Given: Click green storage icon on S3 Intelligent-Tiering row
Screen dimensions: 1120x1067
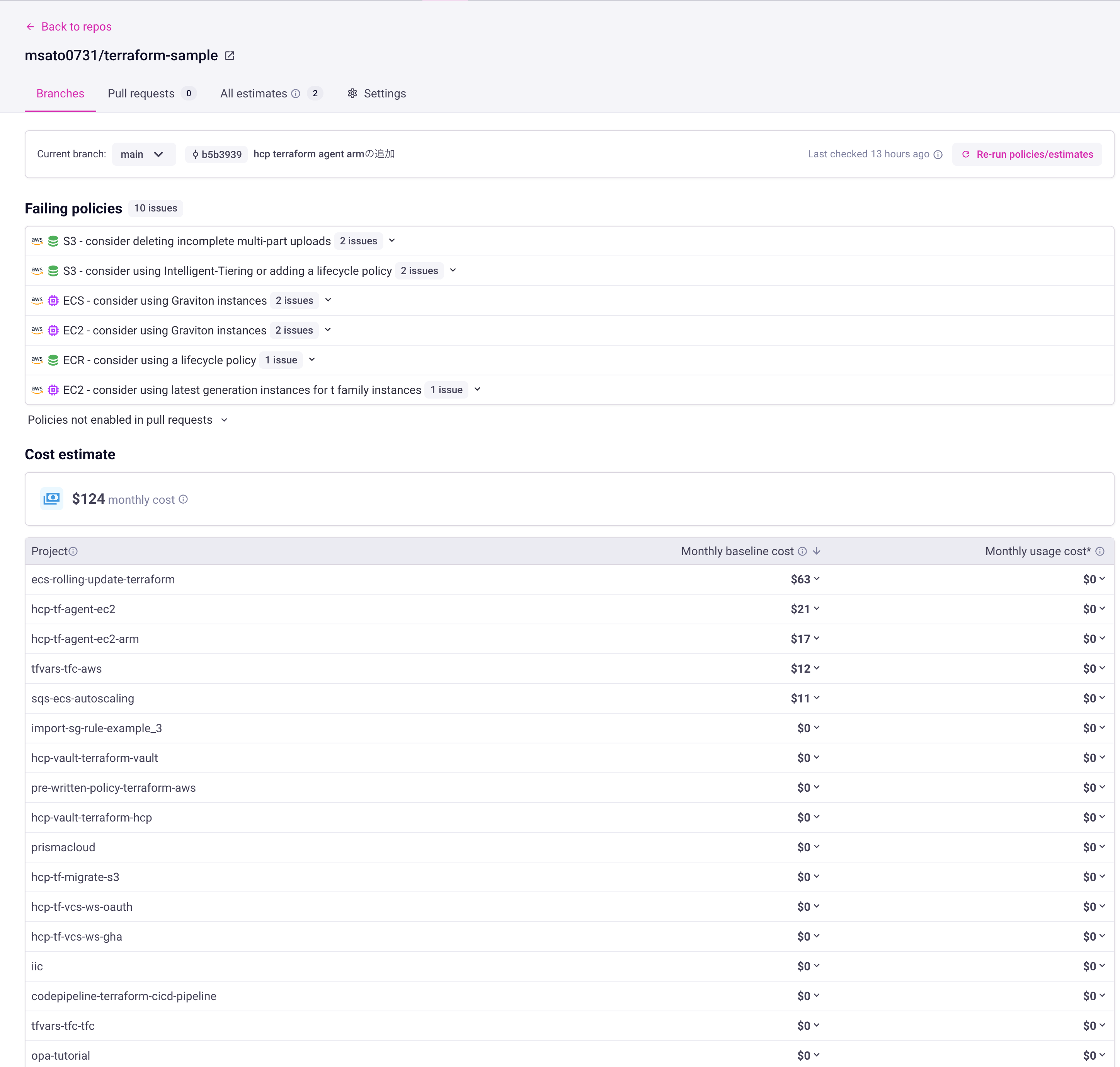Looking at the screenshot, I should click(53, 271).
